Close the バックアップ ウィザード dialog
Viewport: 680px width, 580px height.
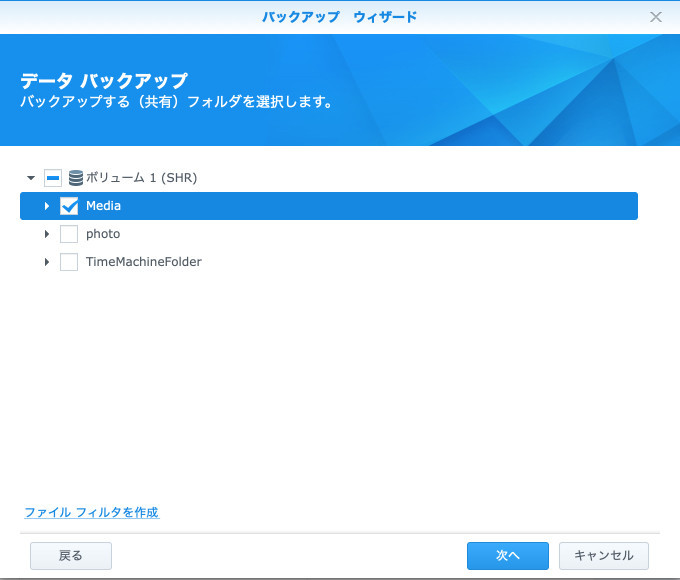[656, 17]
